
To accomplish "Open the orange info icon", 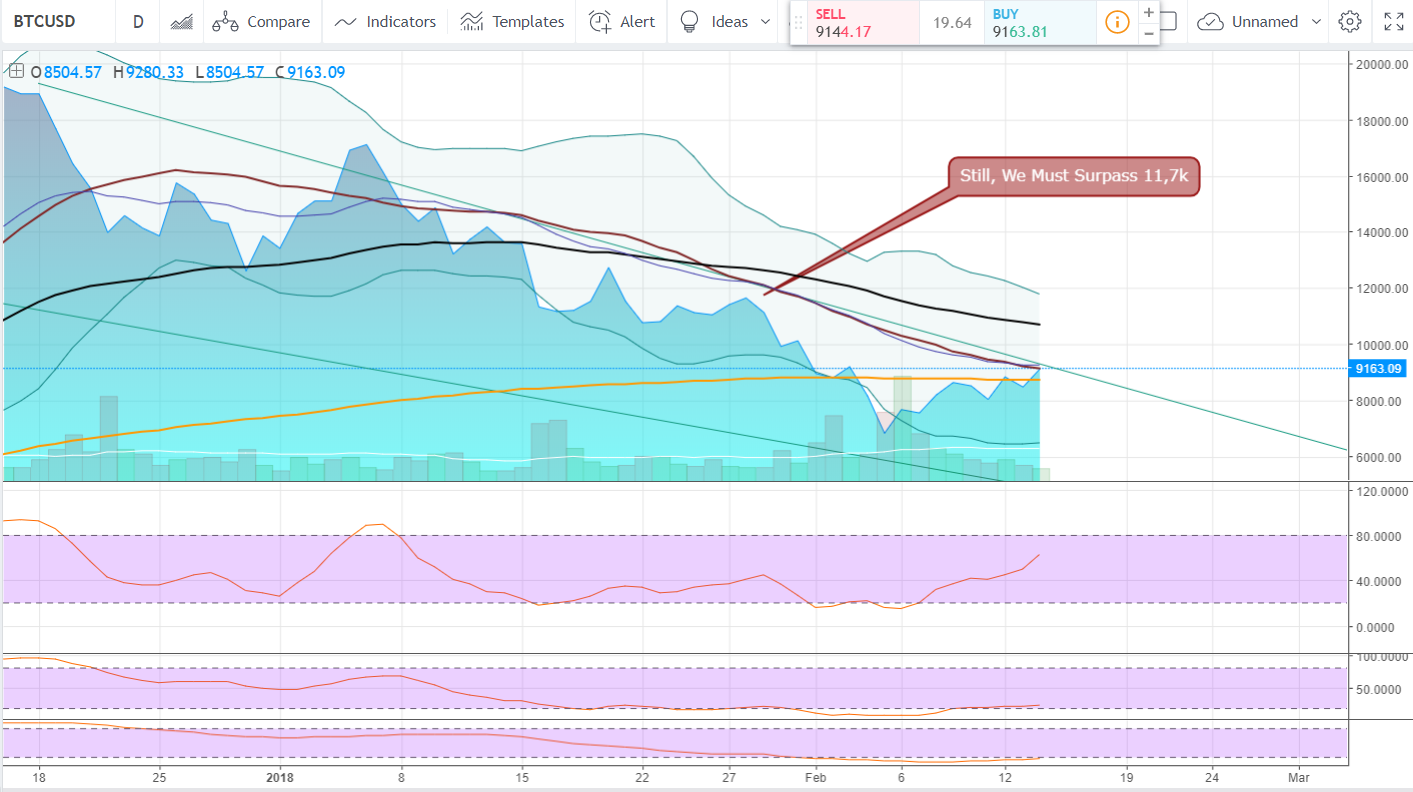I will coord(1117,22).
